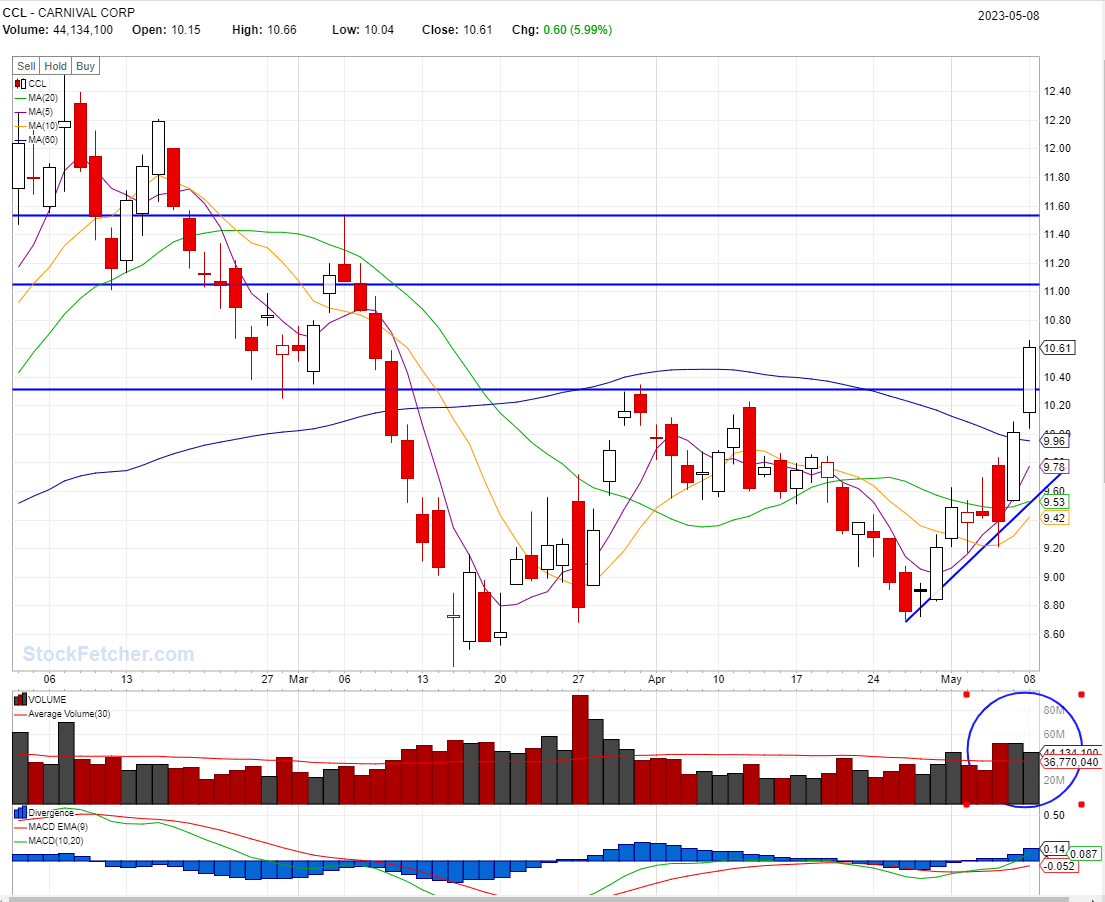Click the 9.96 MA(60) value tag
The height and width of the screenshot is (902, 1105).
pos(1054,441)
